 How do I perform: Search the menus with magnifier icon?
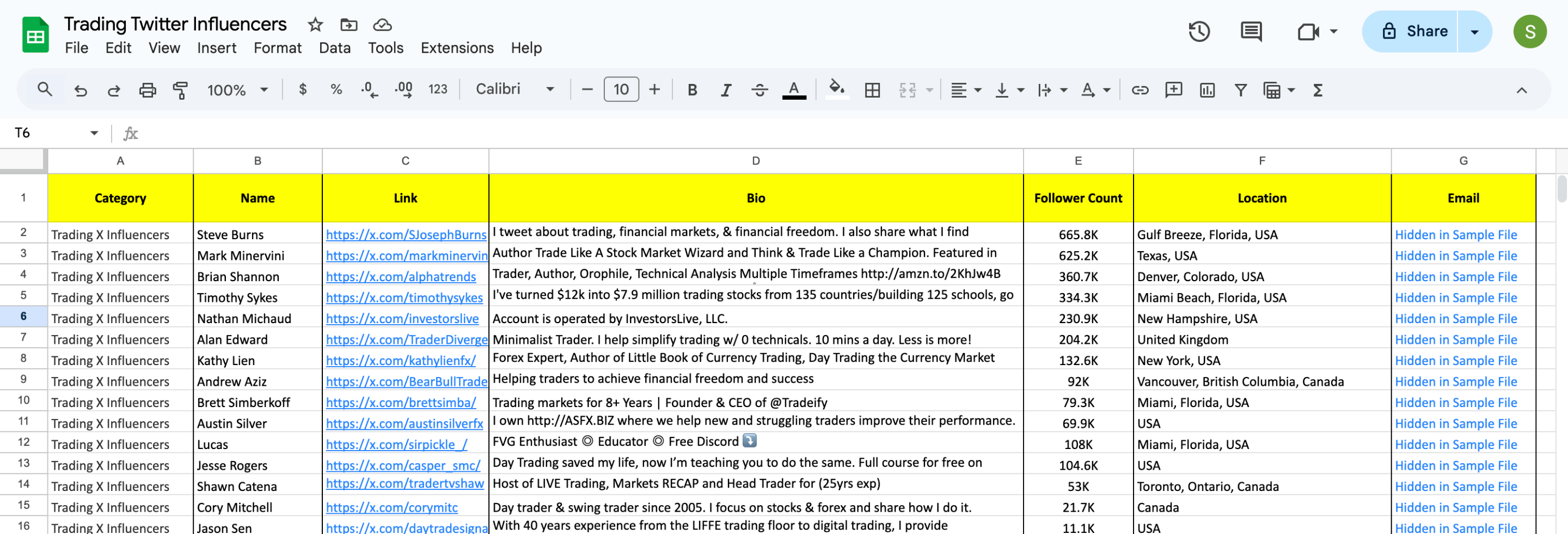pos(45,89)
